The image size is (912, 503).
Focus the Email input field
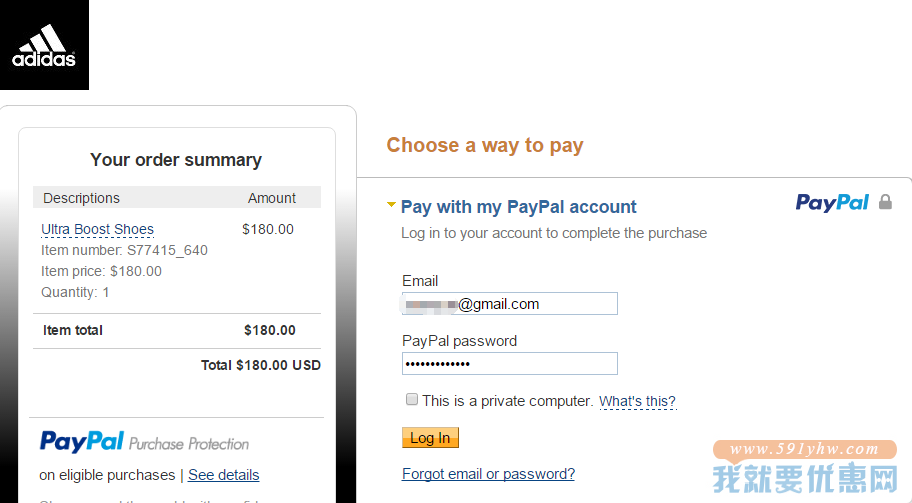tap(510, 304)
